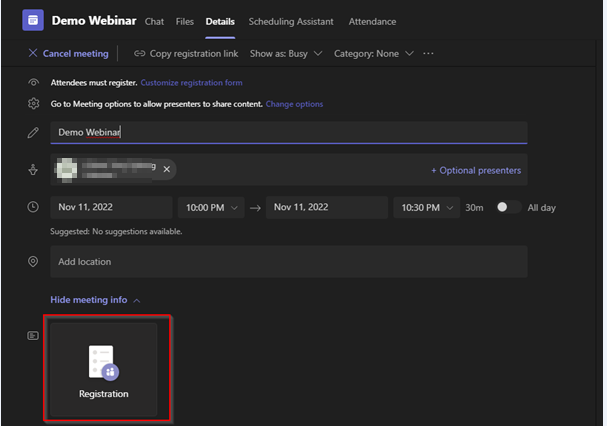Click the location pin icon
Viewport: 607px width, 426px height.
tap(33, 262)
